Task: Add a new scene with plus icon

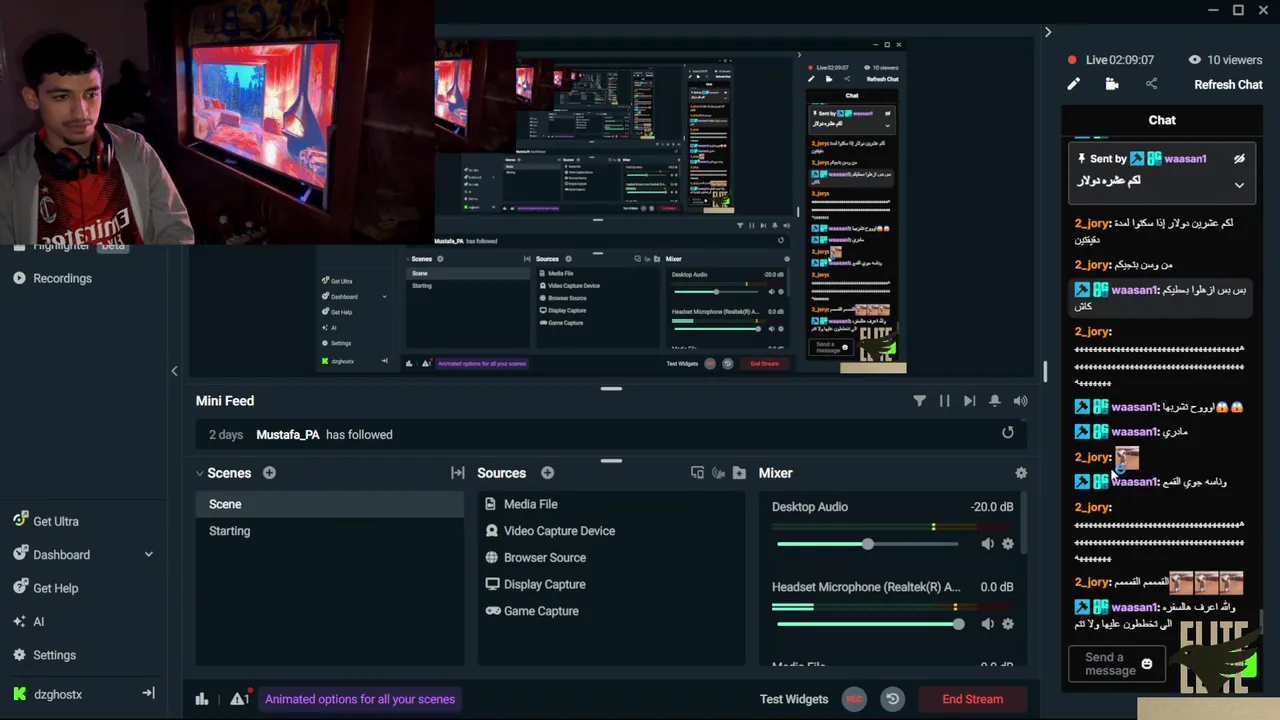Action: pos(269,473)
